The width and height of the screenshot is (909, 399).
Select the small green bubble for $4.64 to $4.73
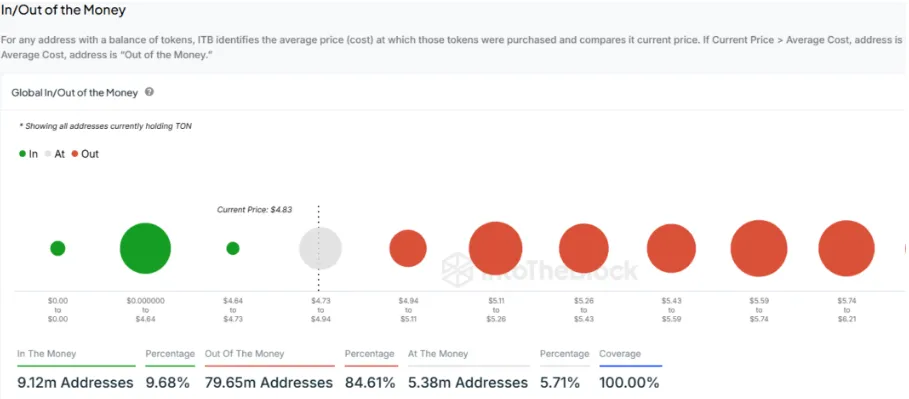tap(232, 248)
